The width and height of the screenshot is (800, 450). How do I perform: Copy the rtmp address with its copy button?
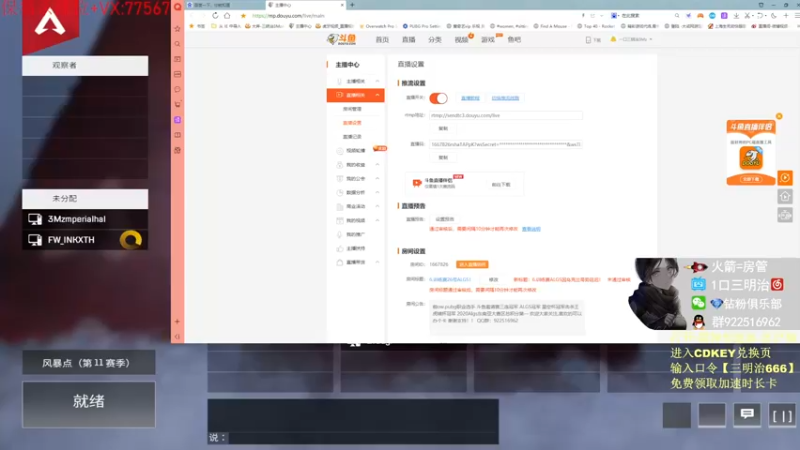coord(443,129)
